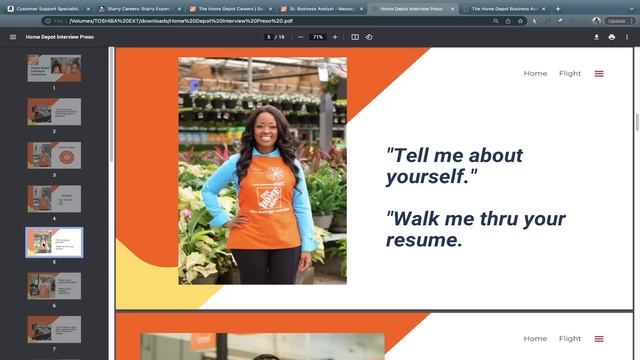640x360 pixels.
Task: Expand the tab search dropdown arrow
Action: [631, 9]
